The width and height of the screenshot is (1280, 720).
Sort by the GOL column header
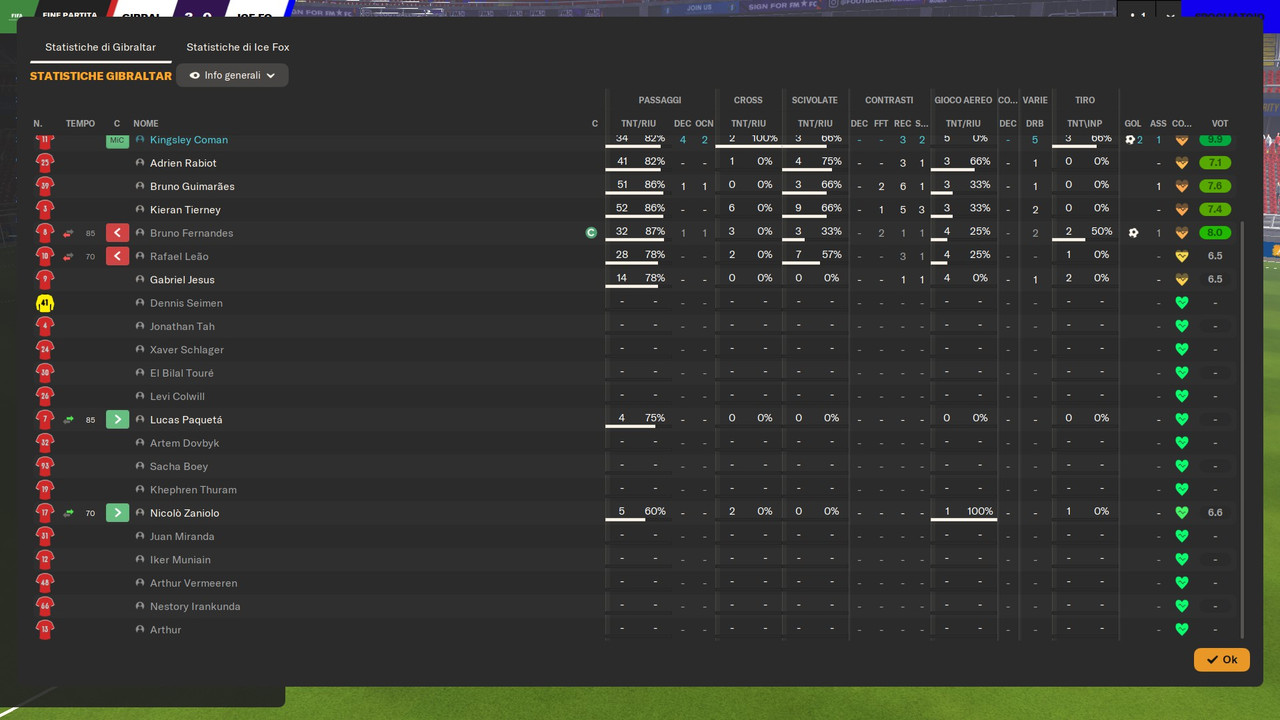coord(1133,124)
